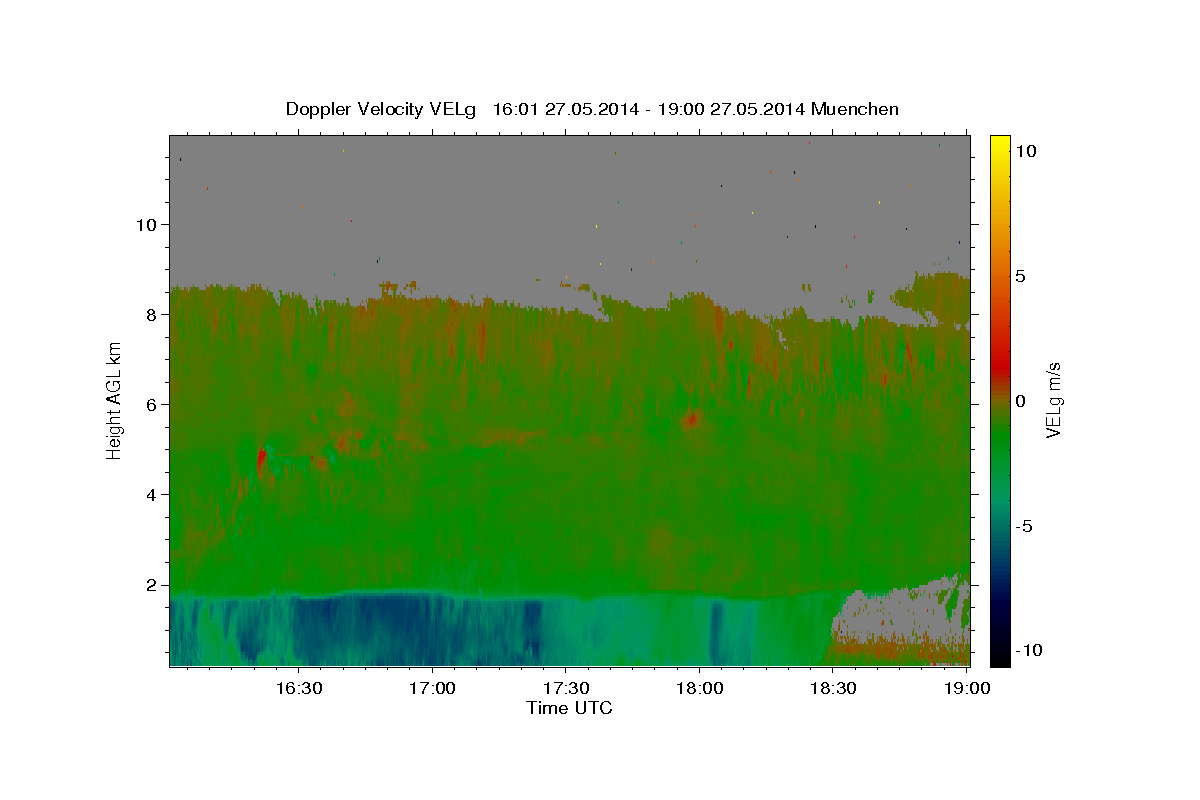Pick the red band of the velocity colorbar
The height and width of the screenshot is (800, 1200).
point(999,367)
